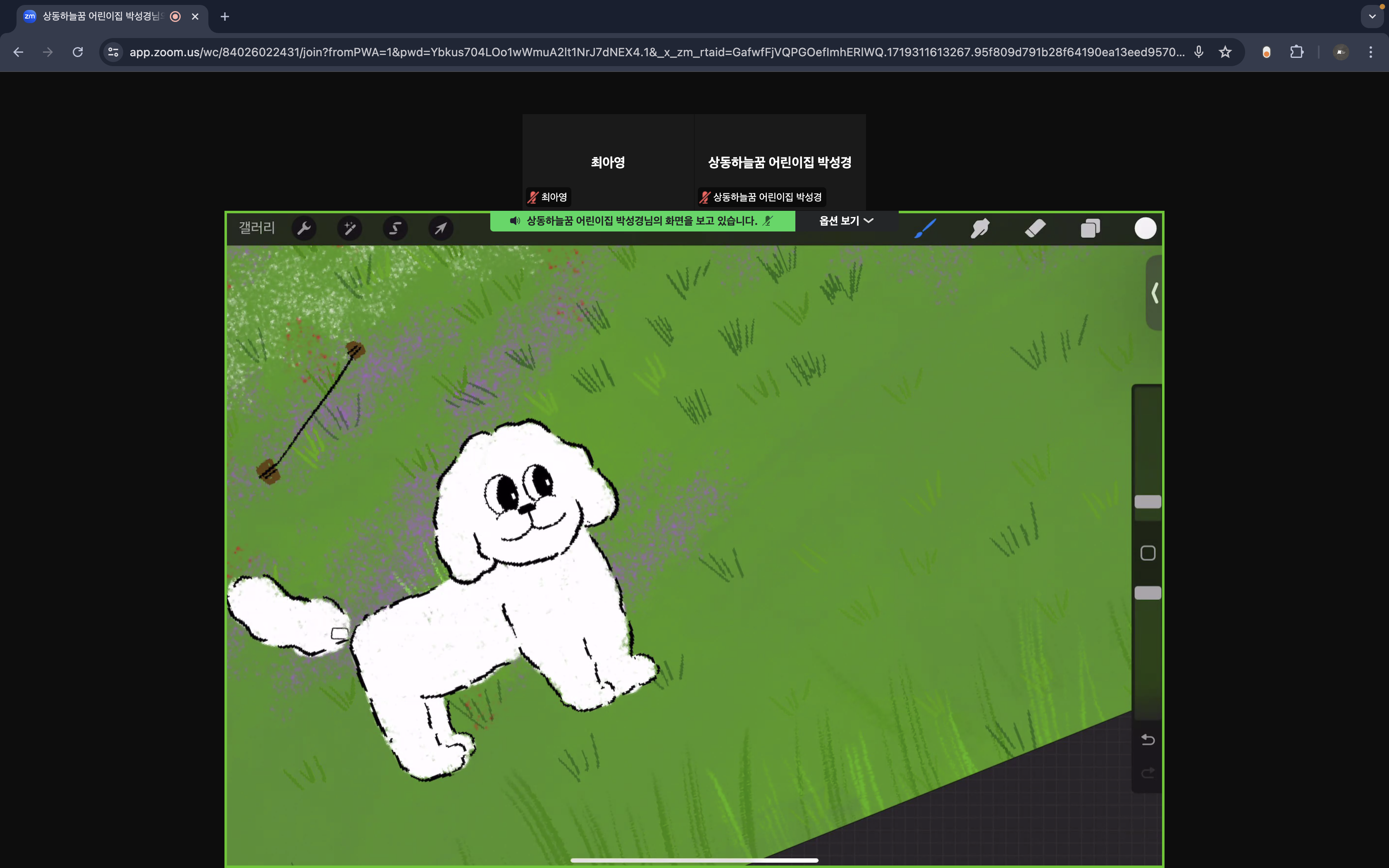Click the Procreate undo arrow
This screenshot has width=1389, height=868.
click(x=1147, y=739)
